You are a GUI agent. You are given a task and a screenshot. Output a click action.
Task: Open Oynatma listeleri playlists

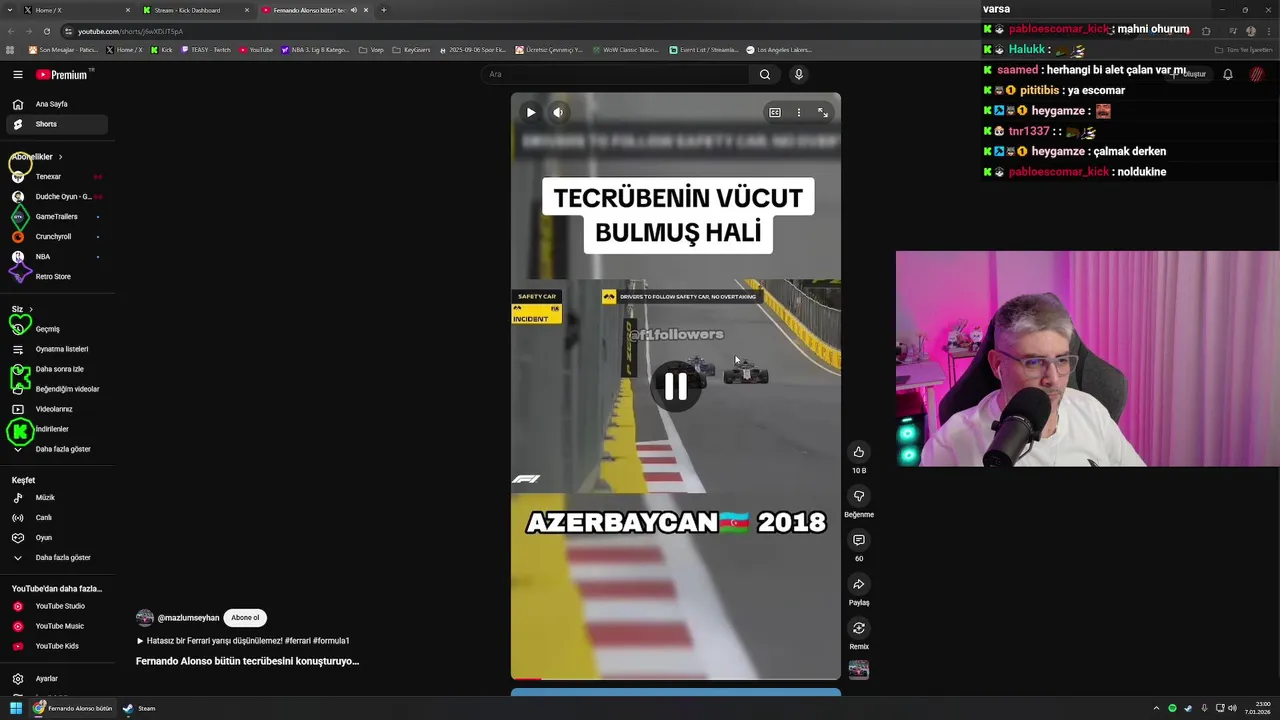[x=57, y=349]
